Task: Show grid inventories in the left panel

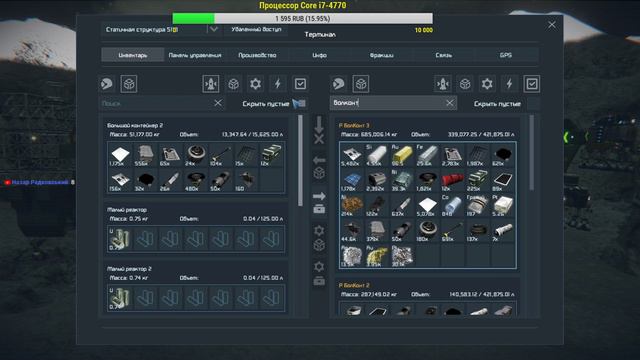Action: coord(129,84)
